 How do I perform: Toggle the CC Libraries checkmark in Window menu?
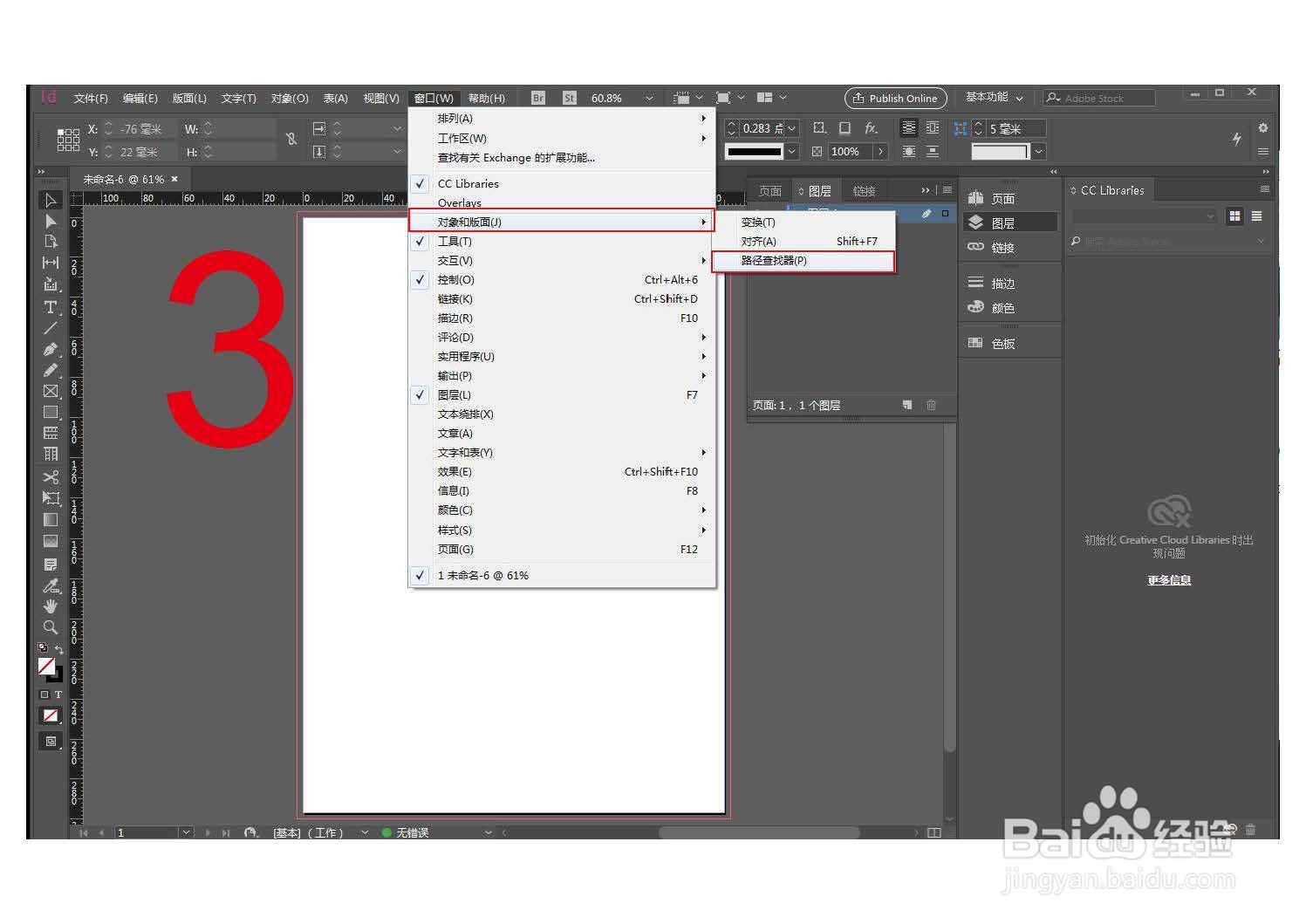tap(420, 183)
